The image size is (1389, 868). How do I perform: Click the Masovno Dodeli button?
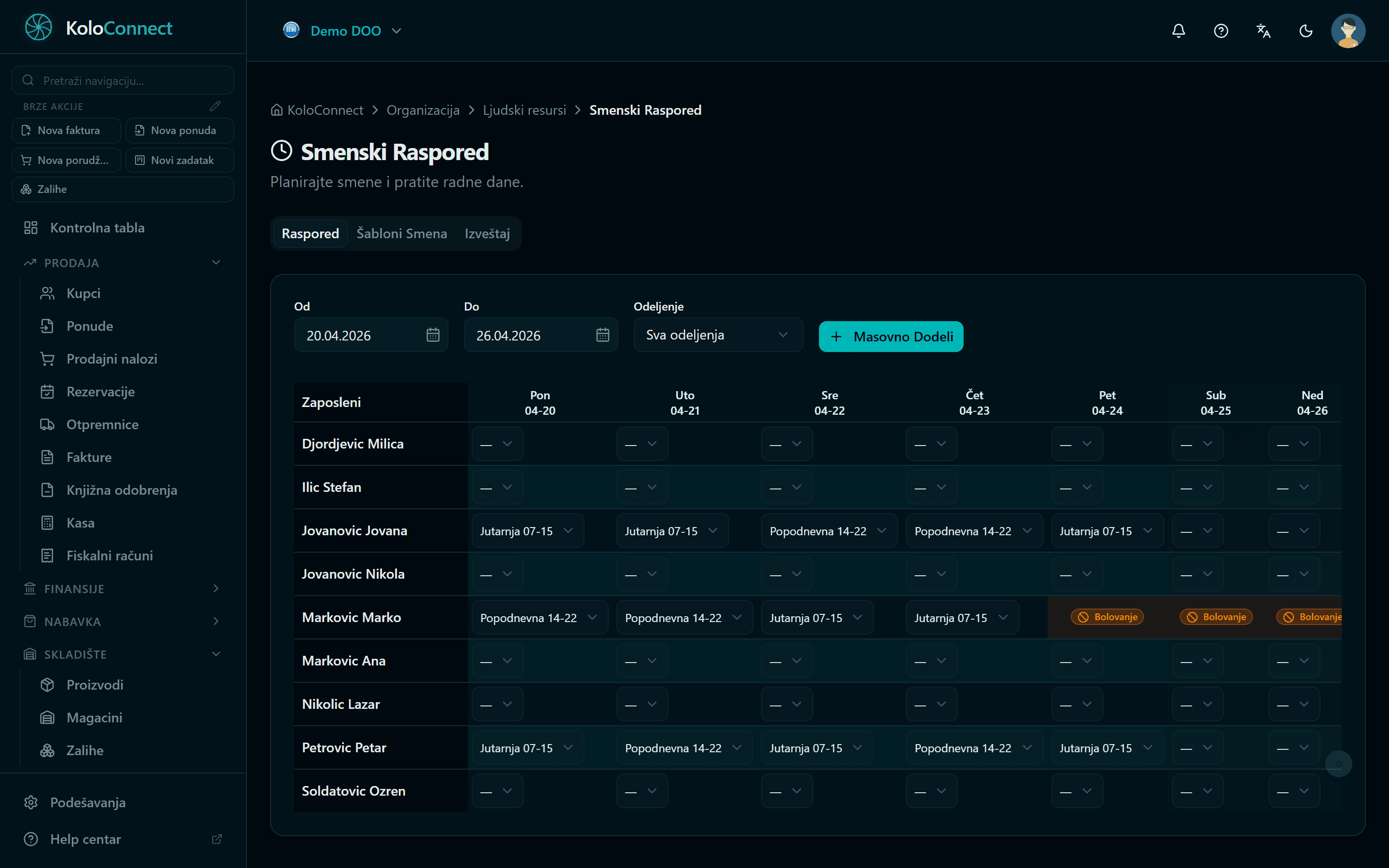tap(891, 337)
